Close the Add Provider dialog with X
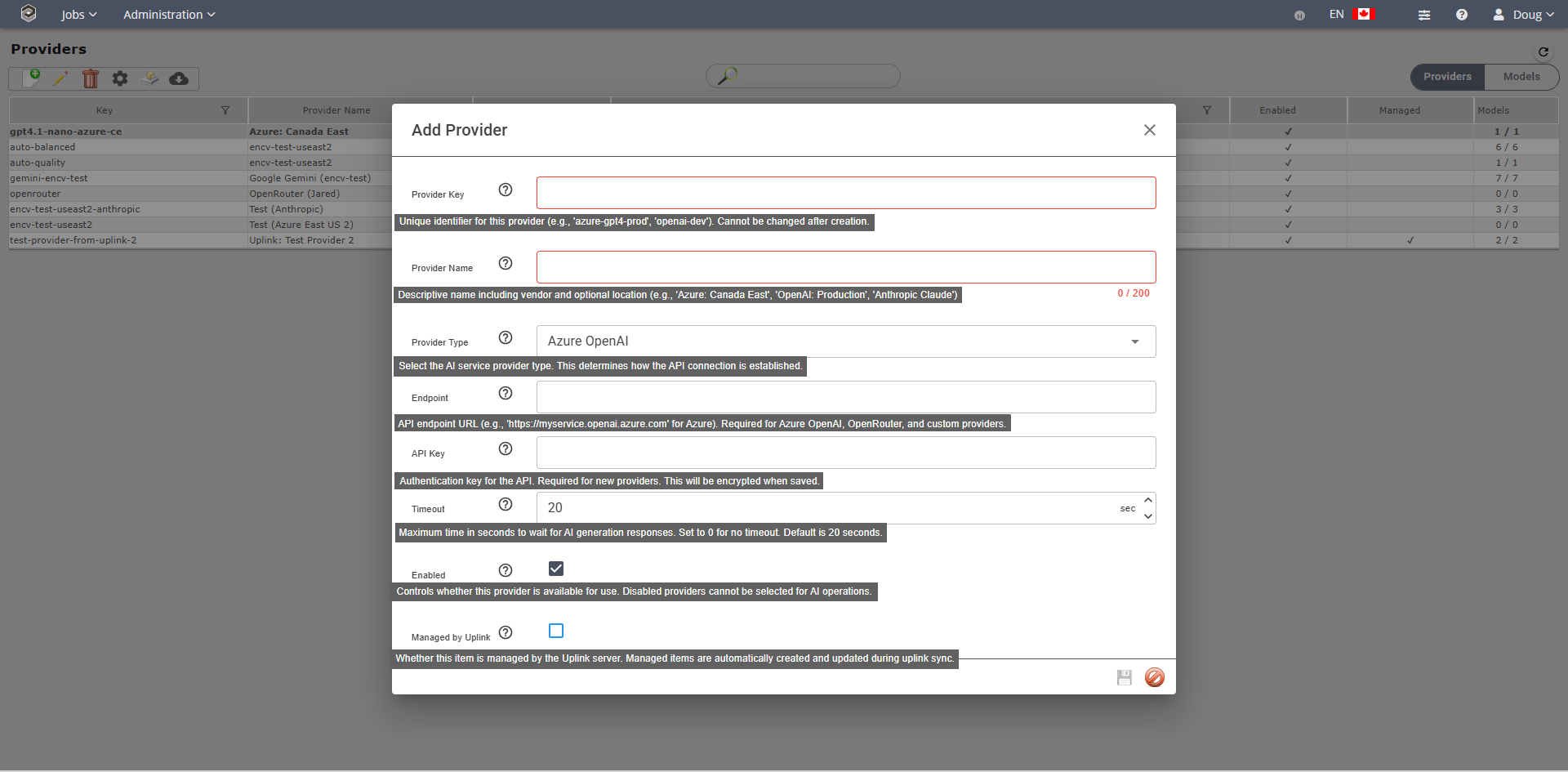This screenshot has width=1568, height=772. click(1149, 130)
